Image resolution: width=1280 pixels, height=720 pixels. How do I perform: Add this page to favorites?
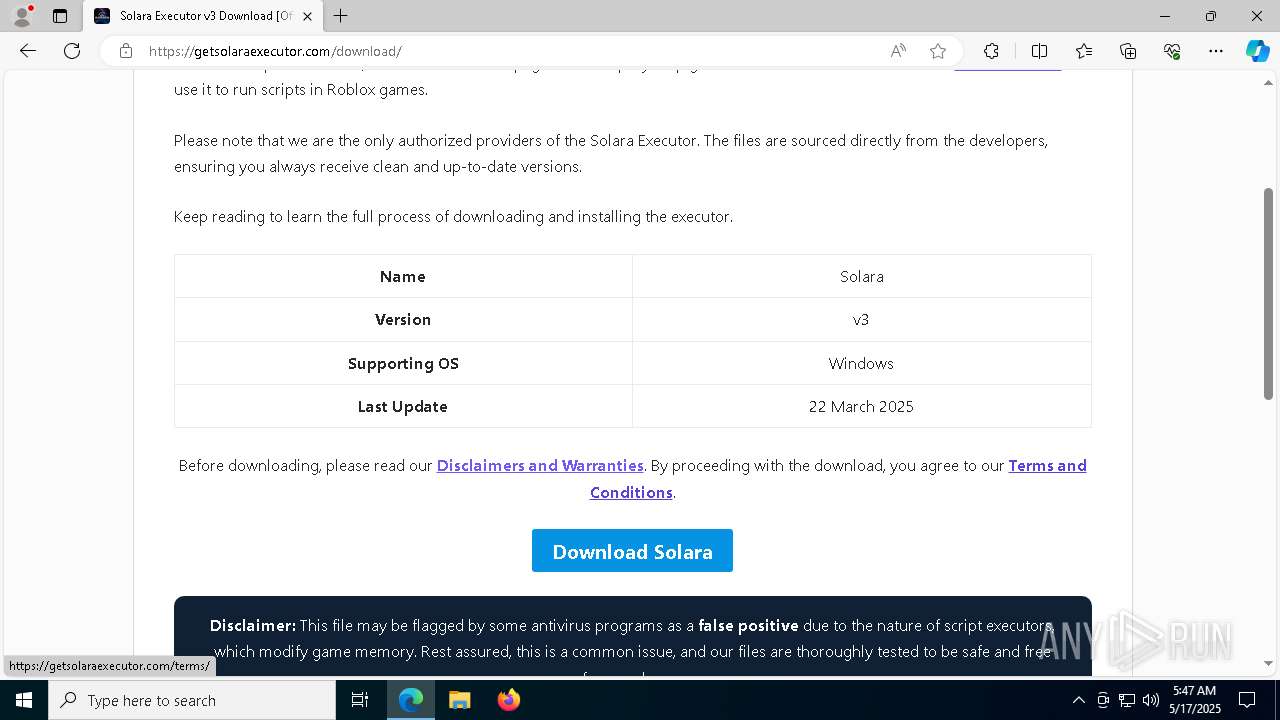(x=938, y=51)
